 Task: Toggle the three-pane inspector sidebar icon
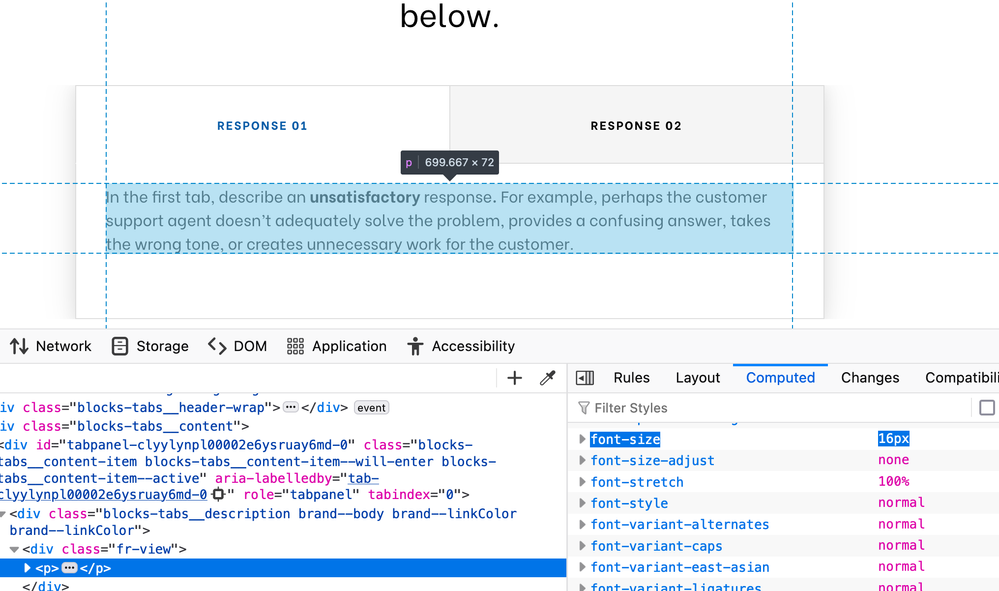coord(585,378)
